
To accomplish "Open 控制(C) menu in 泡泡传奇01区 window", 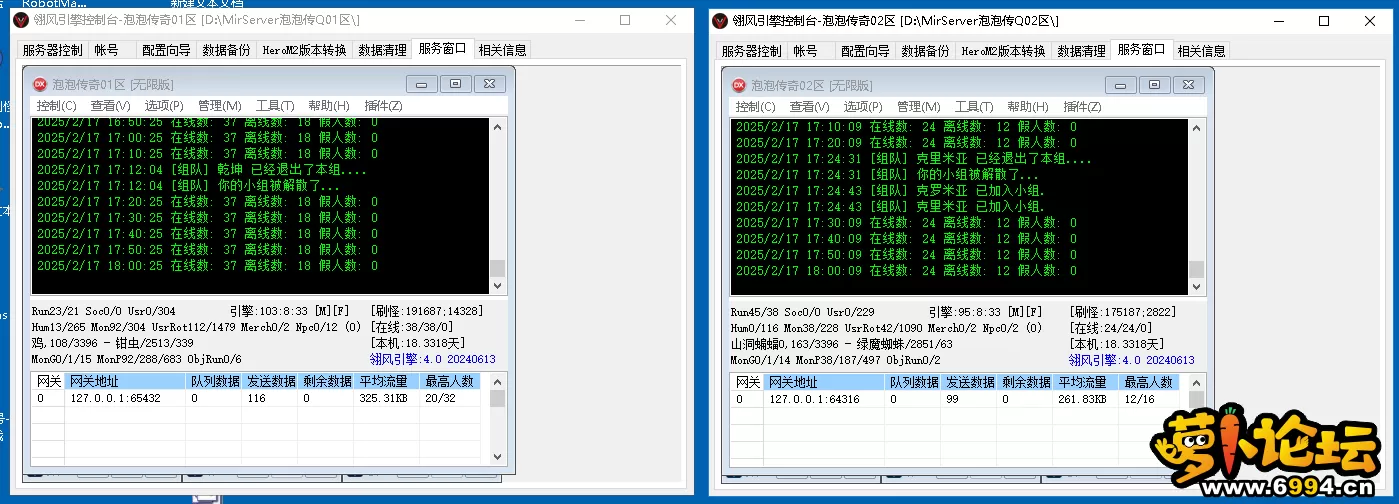I will [x=56, y=106].
